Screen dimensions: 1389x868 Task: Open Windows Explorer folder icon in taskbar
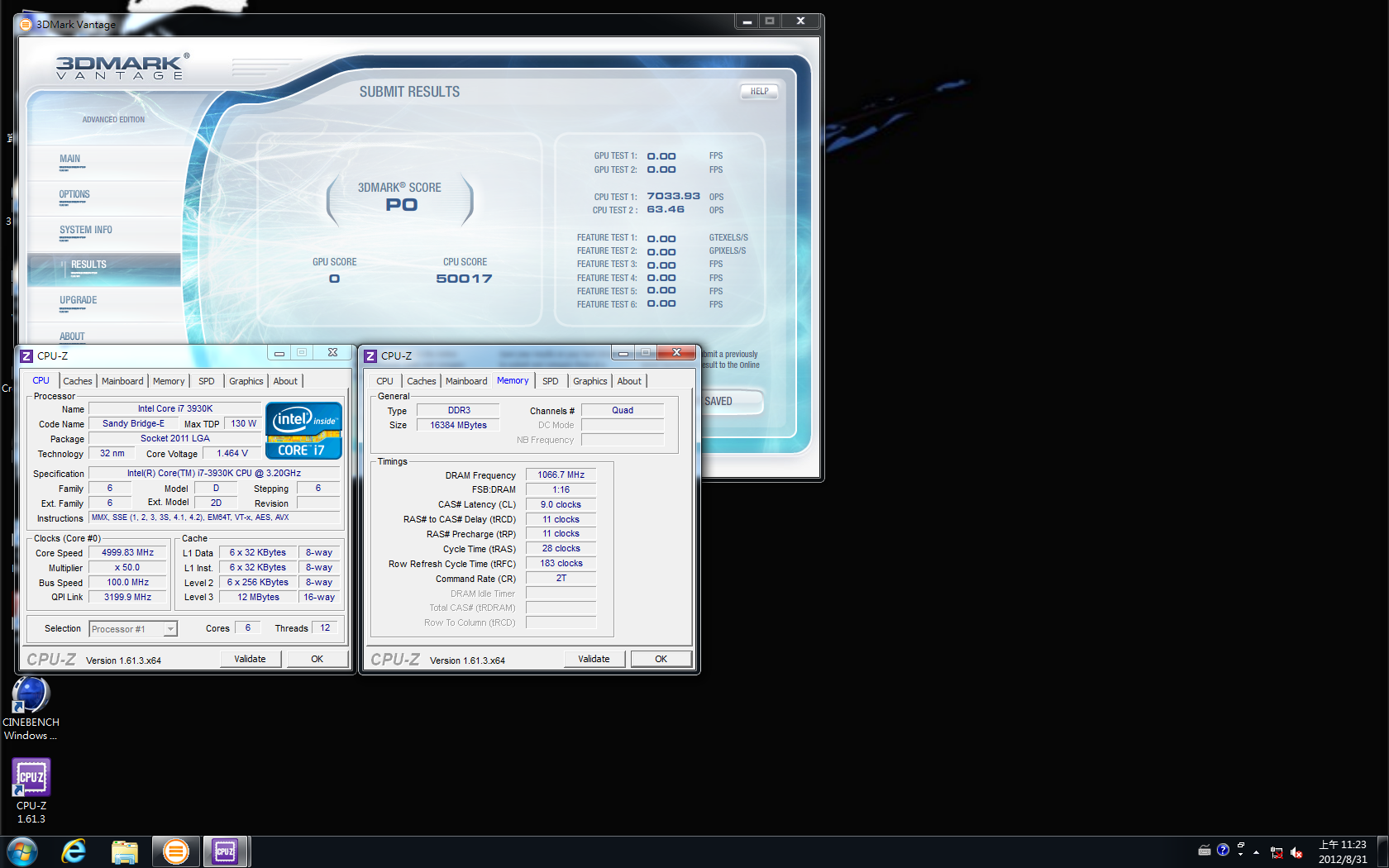tap(124, 851)
